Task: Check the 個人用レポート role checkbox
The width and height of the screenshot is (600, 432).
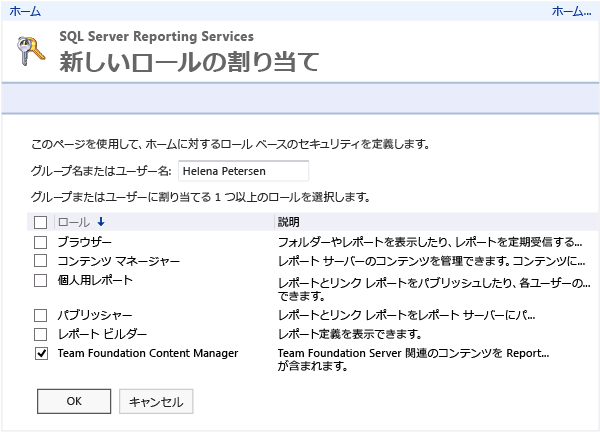Action: pyautogui.click(x=41, y=280)
